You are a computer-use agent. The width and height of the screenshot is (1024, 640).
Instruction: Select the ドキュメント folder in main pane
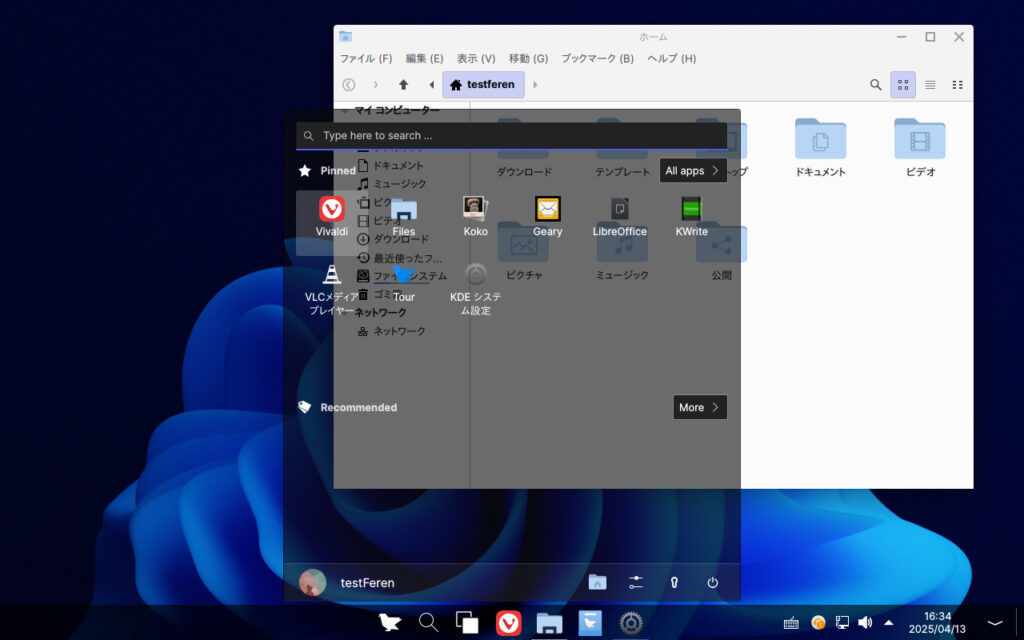[820, 148]
